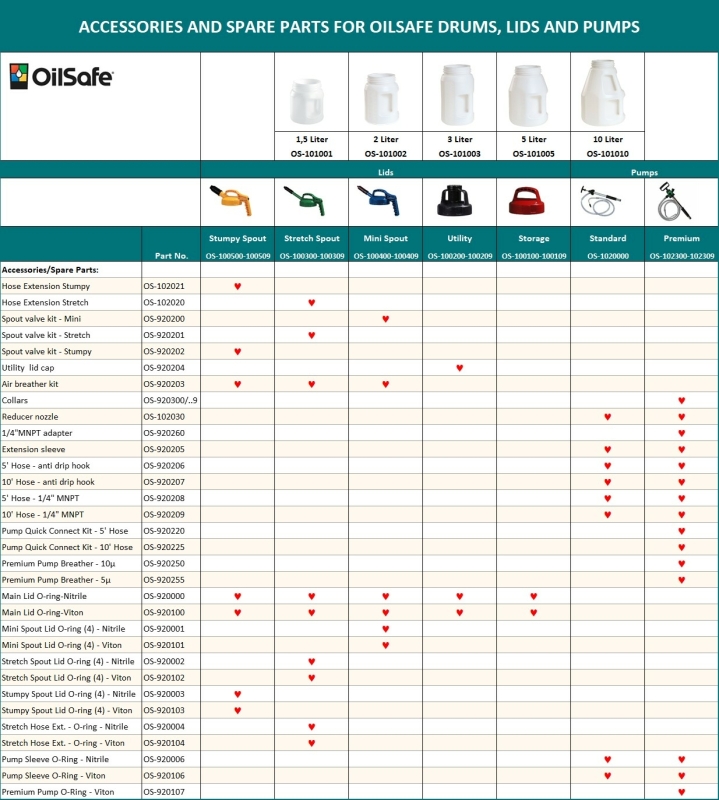Select the yellow Stumpy Spout lid image
The height and width of the screenshot is (800, 719).
237,201
